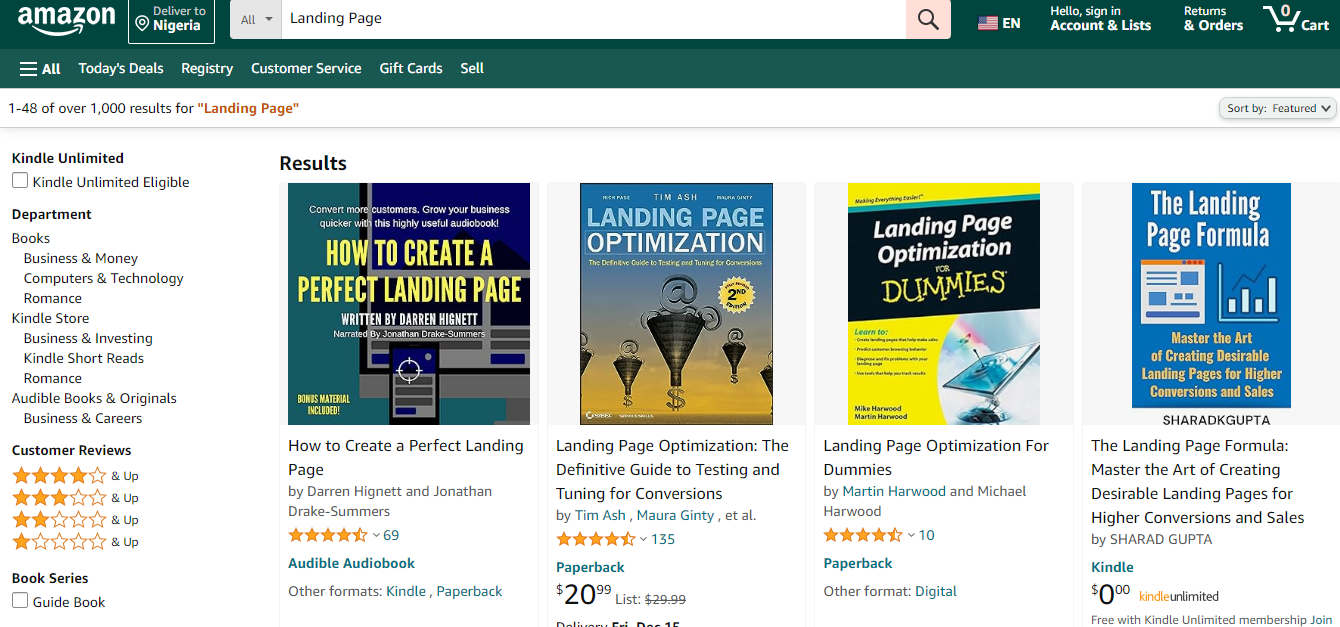1340x627 pixels.
Task: Filter reviews by 2 stars & up
Action: point(75,520)
